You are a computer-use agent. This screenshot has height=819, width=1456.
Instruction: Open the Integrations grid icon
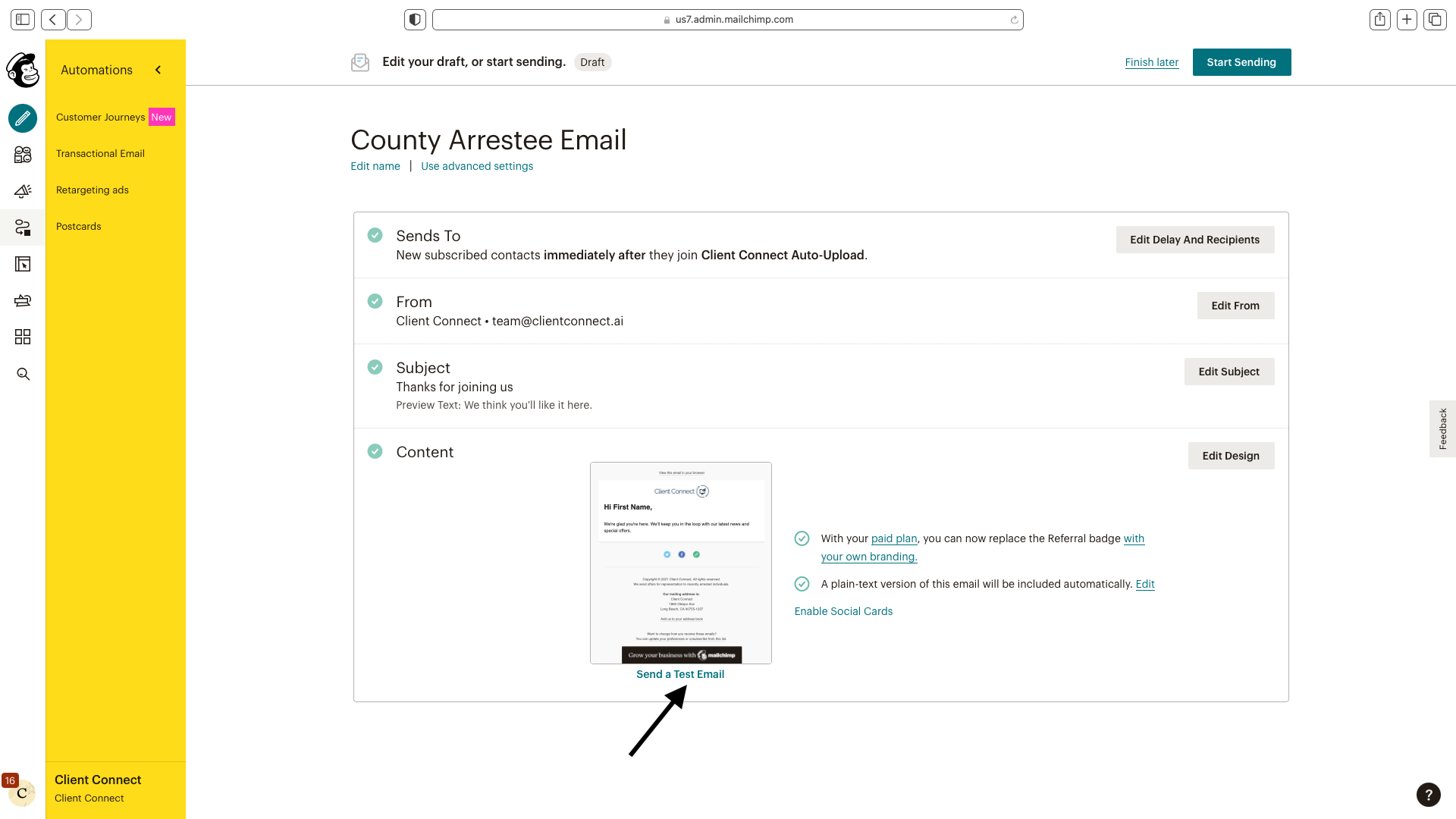tap(23, 337)
